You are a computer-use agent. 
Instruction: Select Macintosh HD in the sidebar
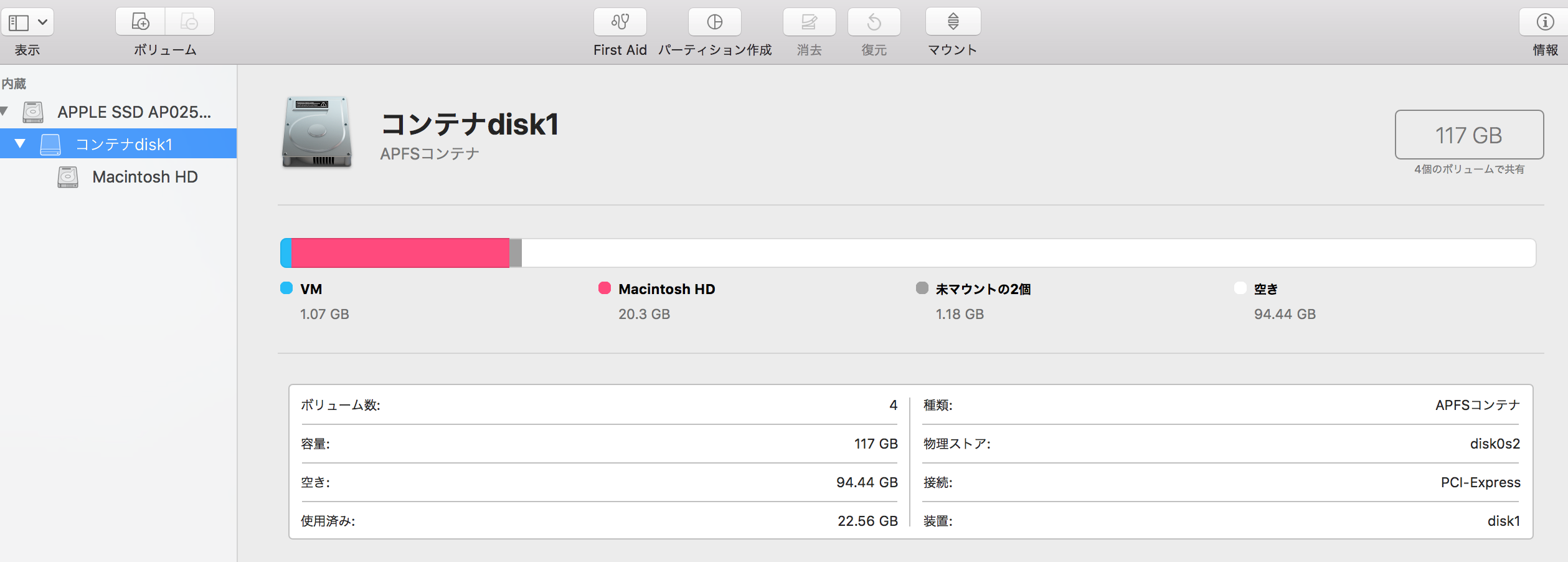pos(144,177)
